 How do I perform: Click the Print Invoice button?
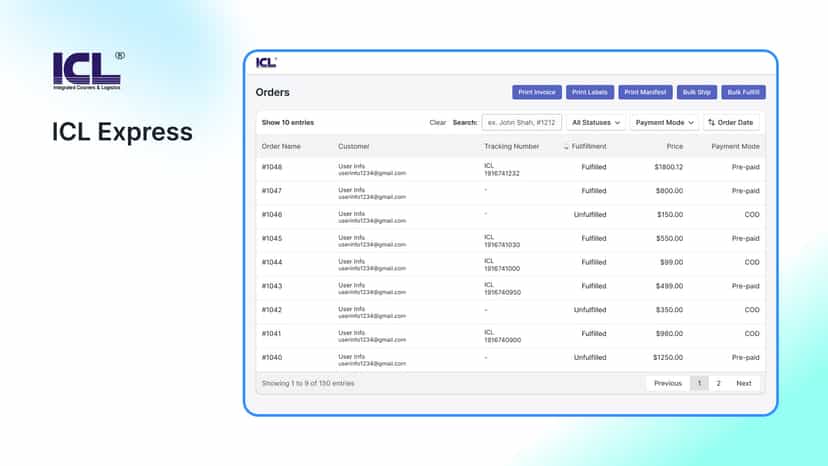tap(537, 92)
